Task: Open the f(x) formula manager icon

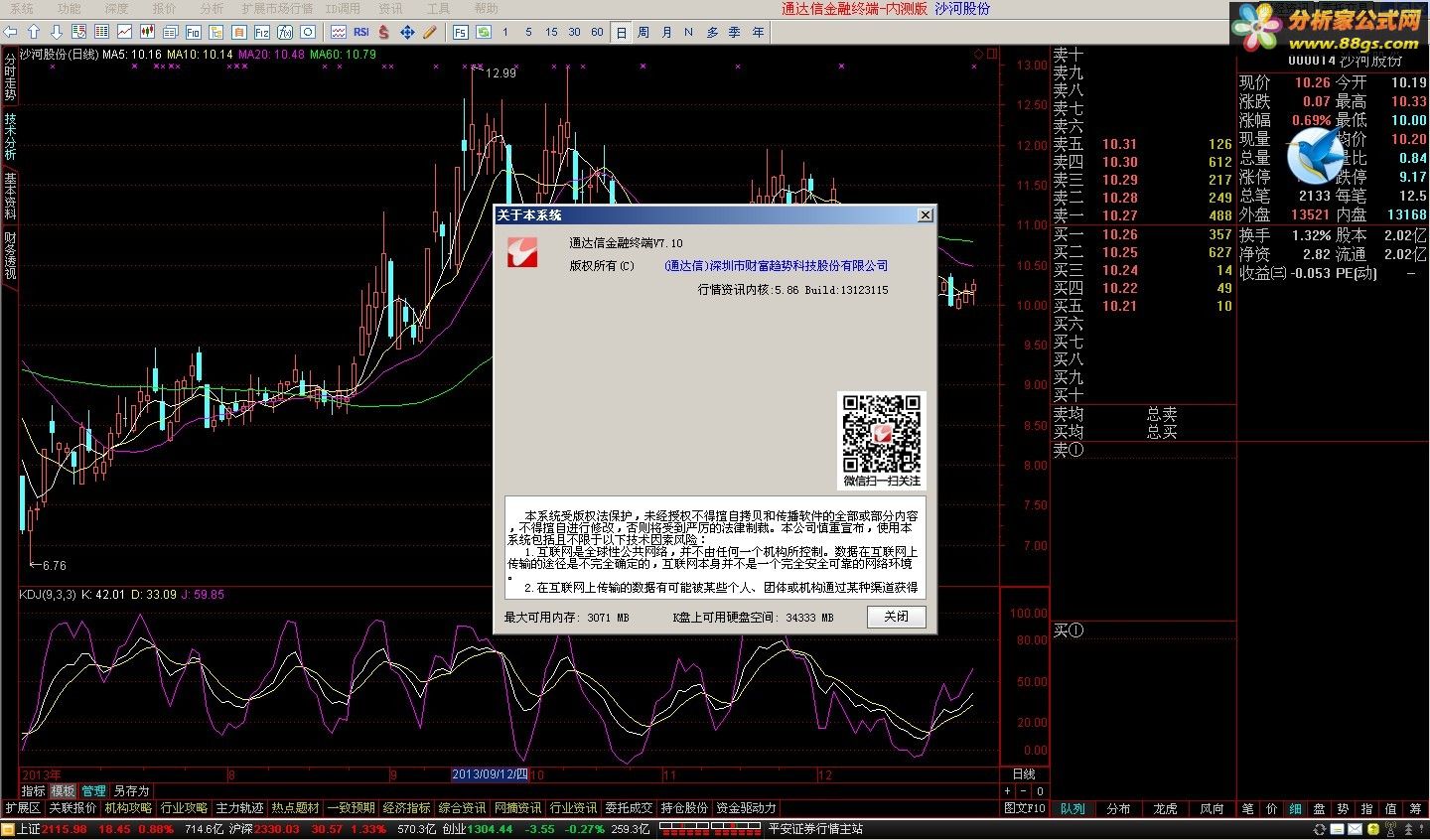Action: pyautogui.click(x=285, y=32)
